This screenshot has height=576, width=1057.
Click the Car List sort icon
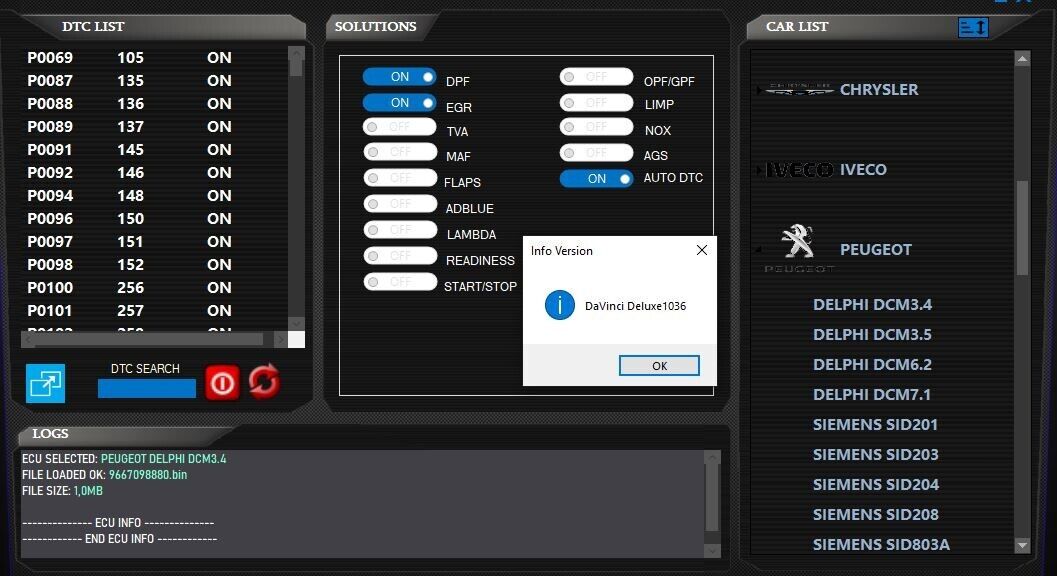click(x=972, y=27)
